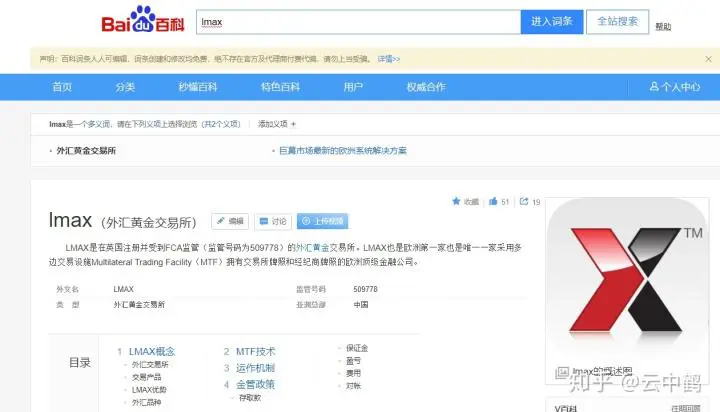The width and height of the screenshot is (720, 412).
Task: Open the LMAX logo overview image
Action: click(627, 280)
